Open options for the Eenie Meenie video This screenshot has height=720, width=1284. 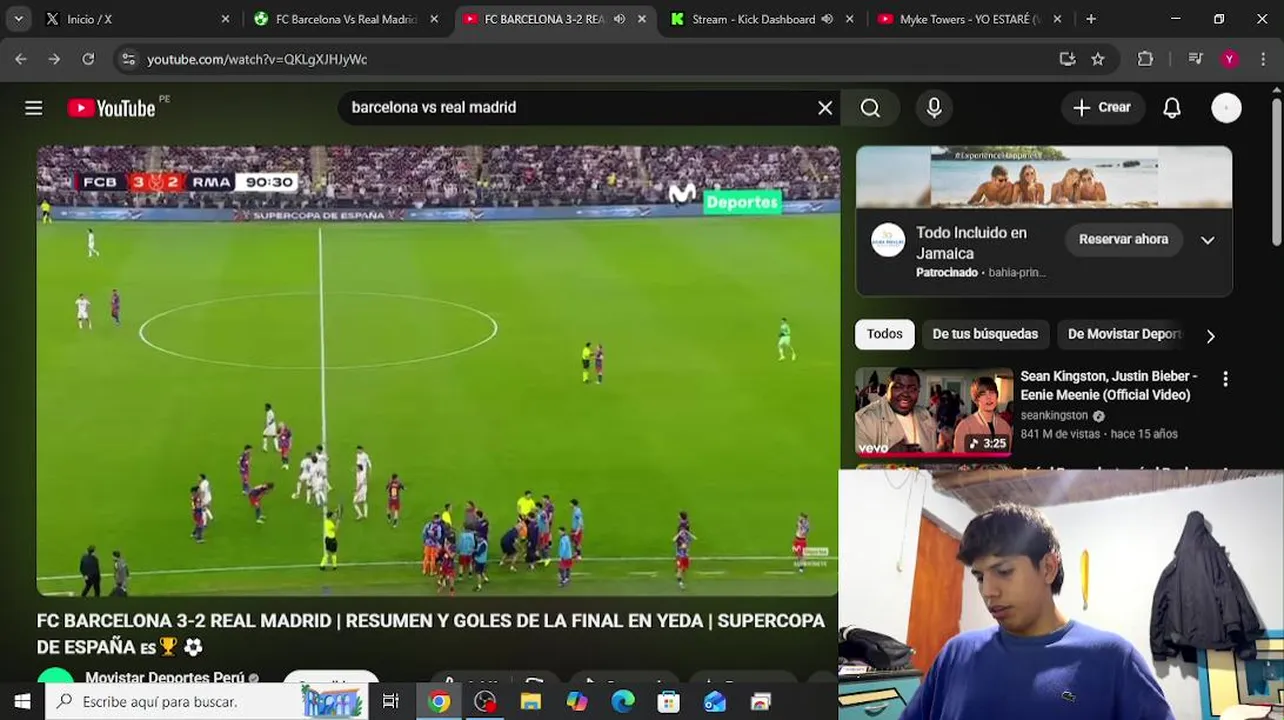[x=1225, y=379]
